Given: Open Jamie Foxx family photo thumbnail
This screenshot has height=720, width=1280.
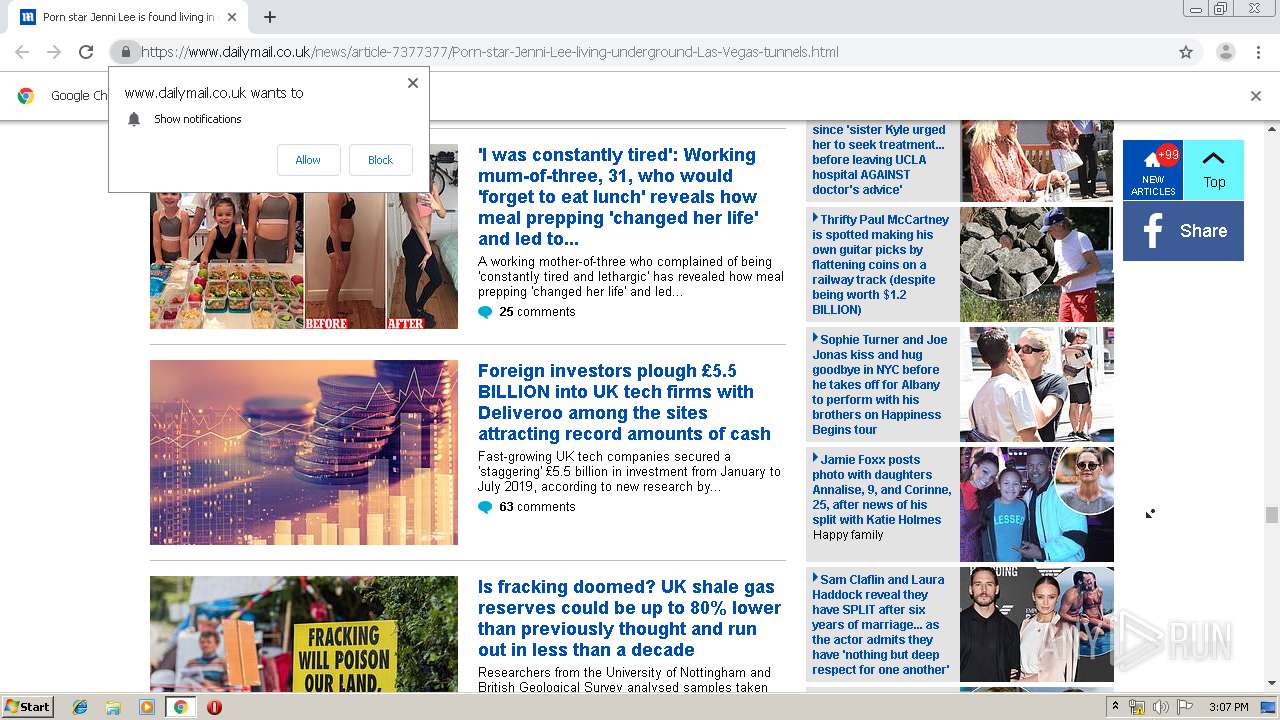Looking at the screenshot, I should click(x=1037, y=504).
